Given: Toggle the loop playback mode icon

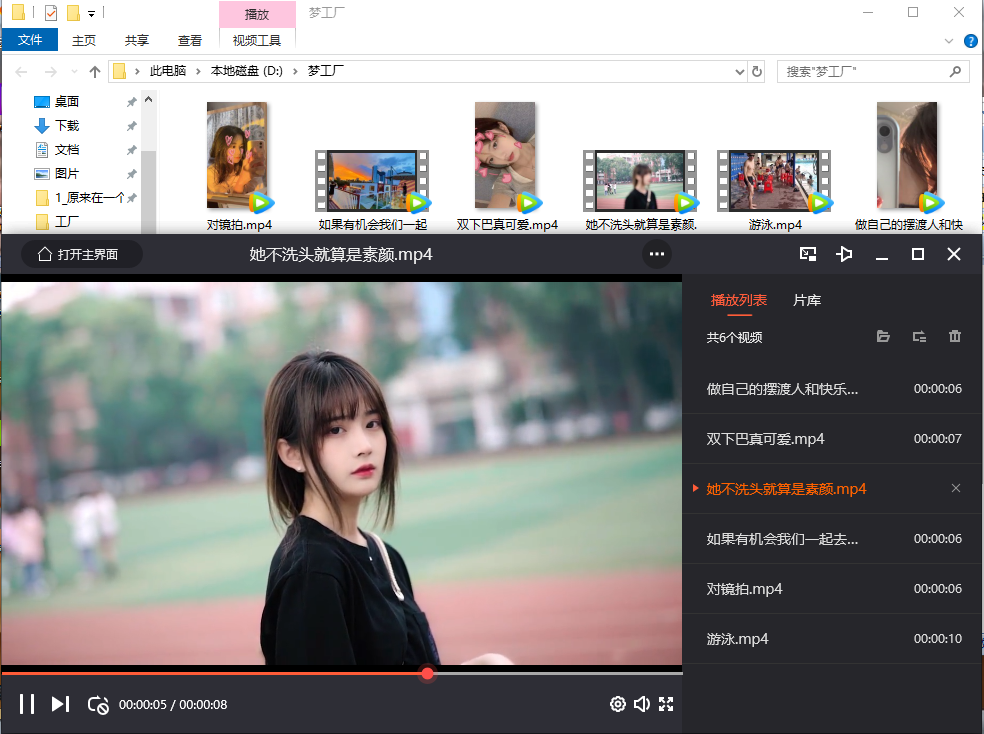Looking at the screenshot, I should pyautogui.click(x=98, y=705).
